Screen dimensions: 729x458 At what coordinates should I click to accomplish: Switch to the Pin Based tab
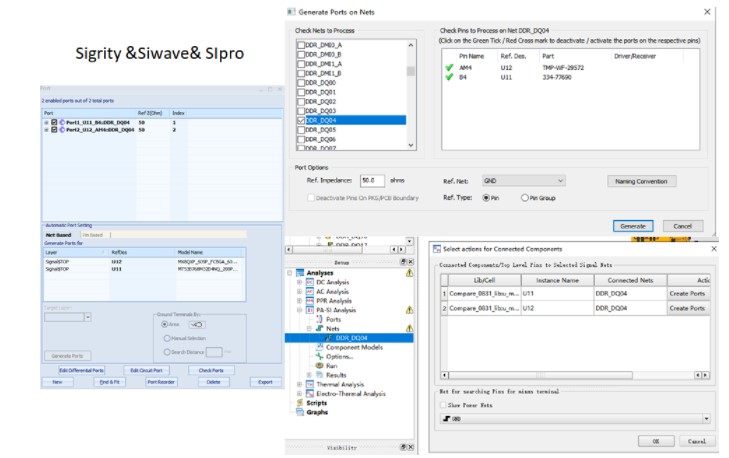pyautogui.click(x=93, y=235)
